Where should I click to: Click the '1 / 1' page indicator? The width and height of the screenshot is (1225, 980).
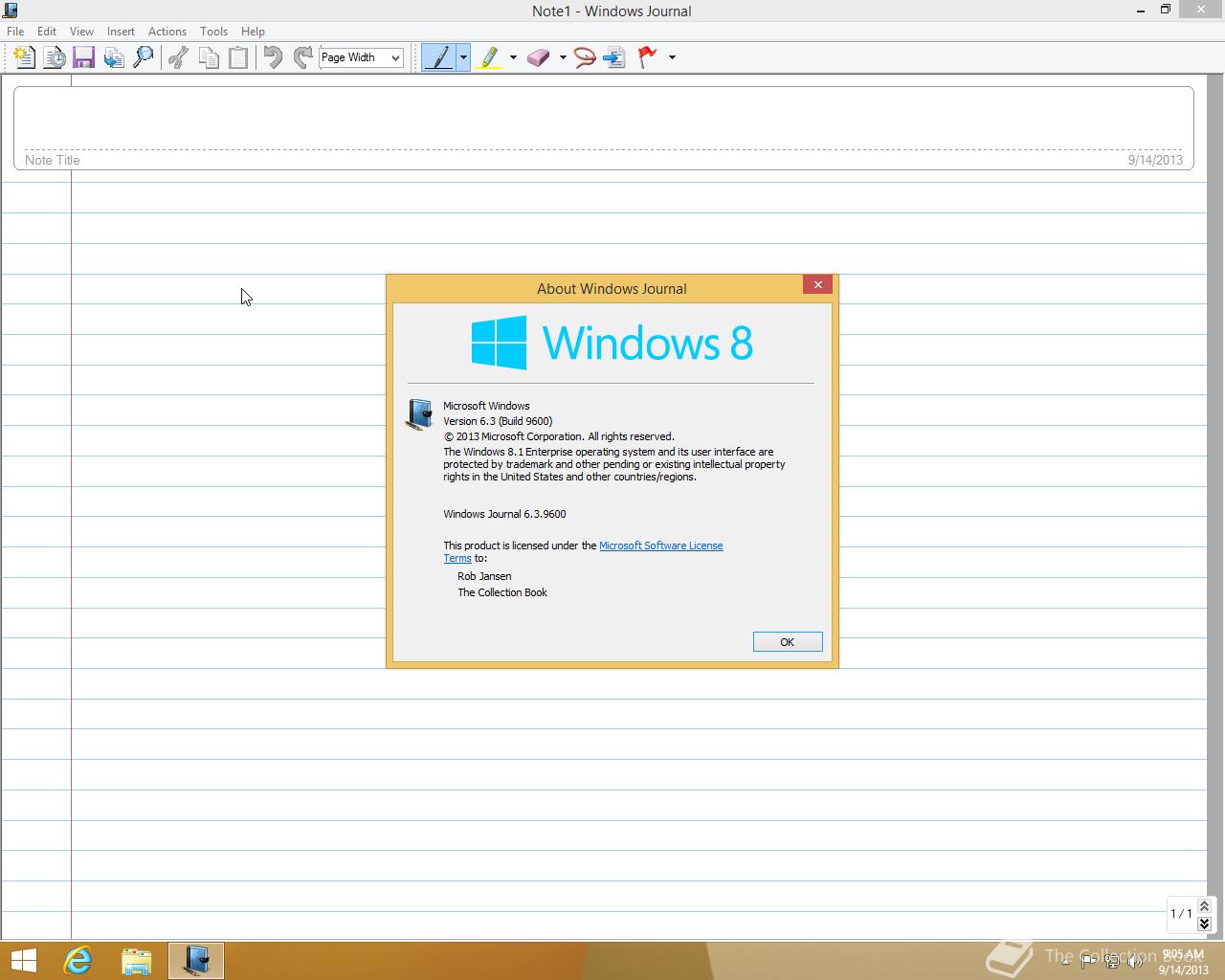click(1181, 914)
